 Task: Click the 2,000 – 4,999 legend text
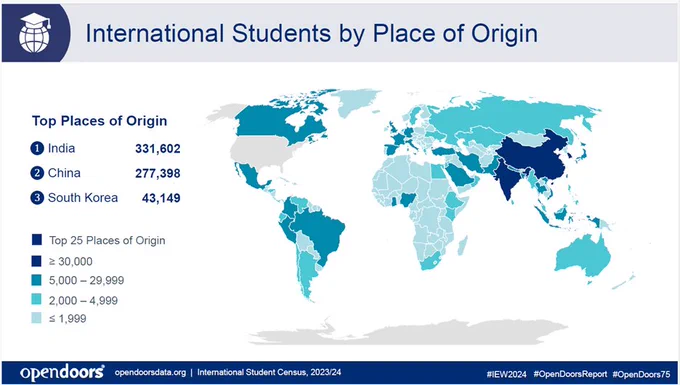(x=83, y=300)
